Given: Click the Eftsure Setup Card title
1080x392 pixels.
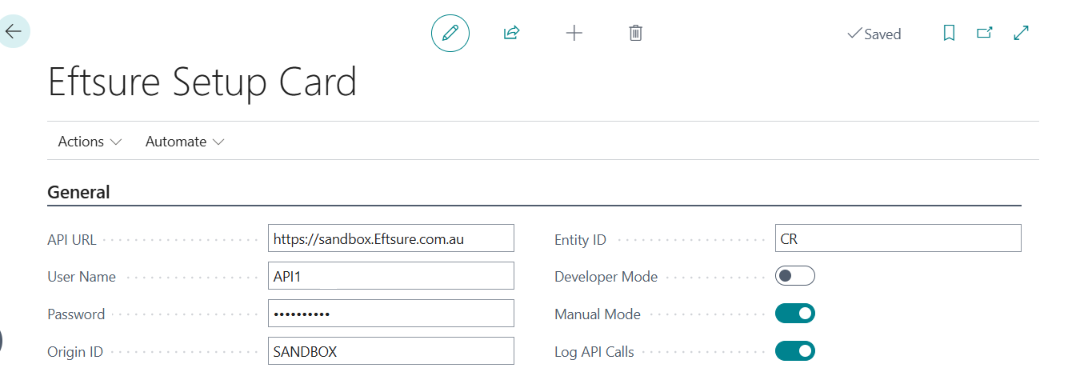Looking at the screenshot, I should pyautogui.click(x=202, y=83).
